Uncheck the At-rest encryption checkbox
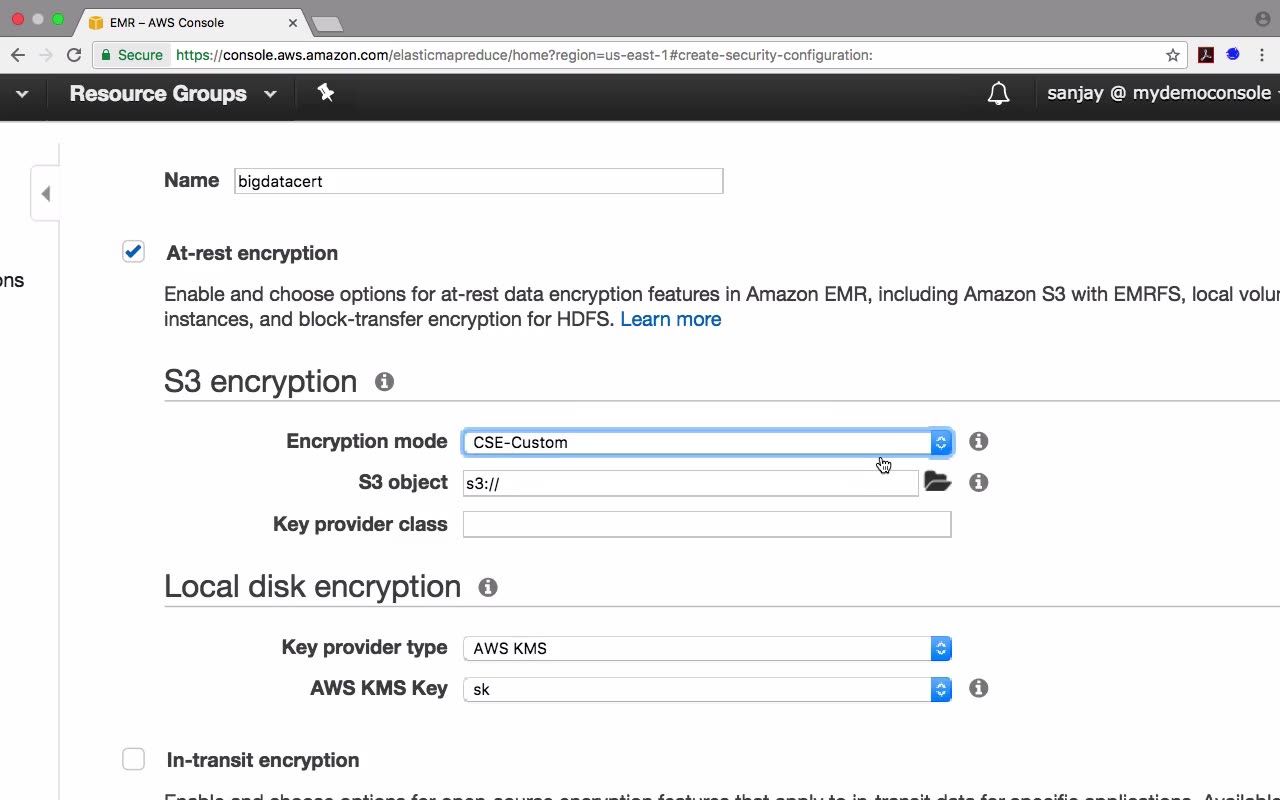This screenshot has height=800, width=1280. (133, 252)
